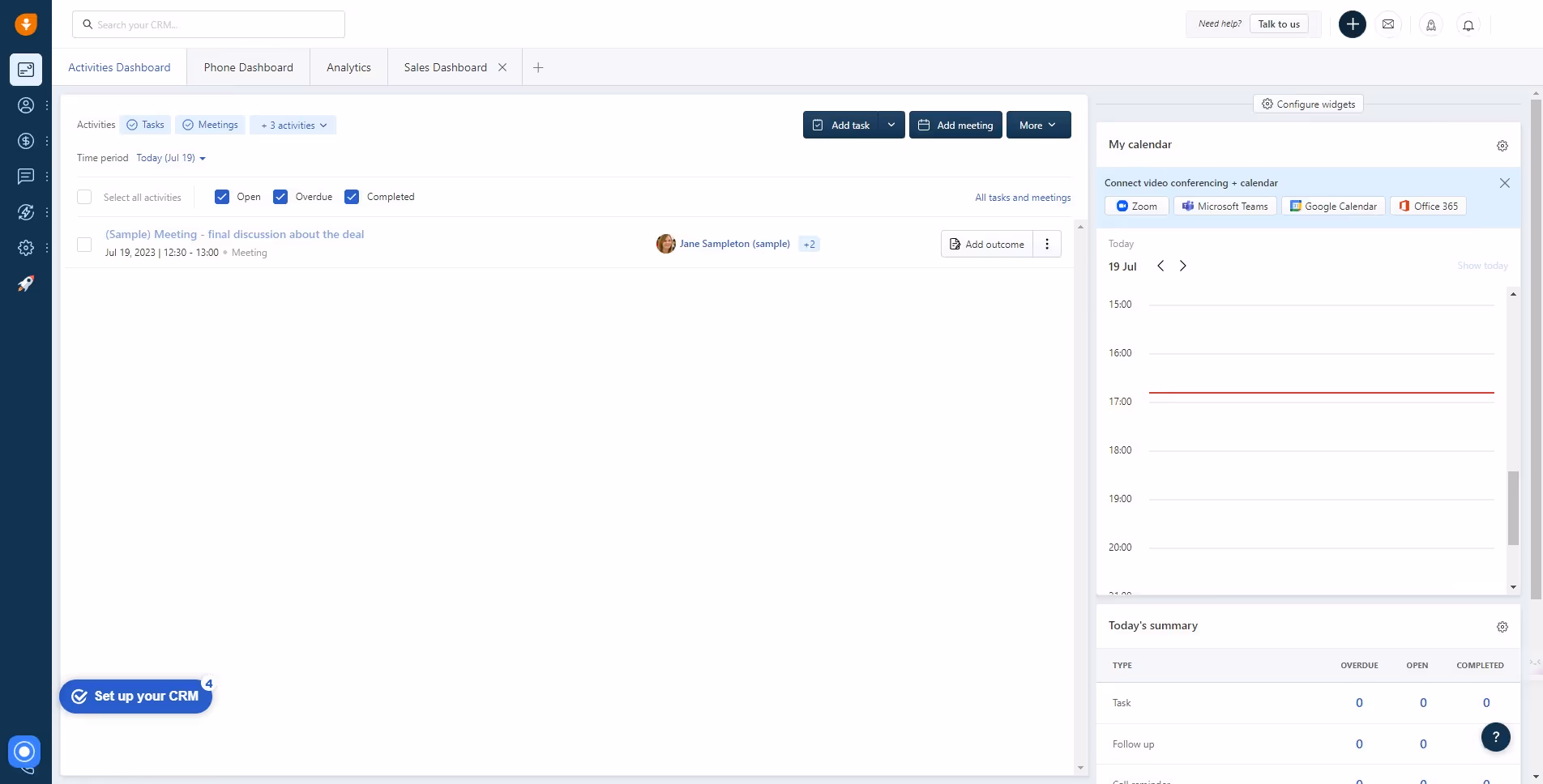Screen dimensions: 1543x784
Task: Switch to Analytics tab
Action: (348, 67)
